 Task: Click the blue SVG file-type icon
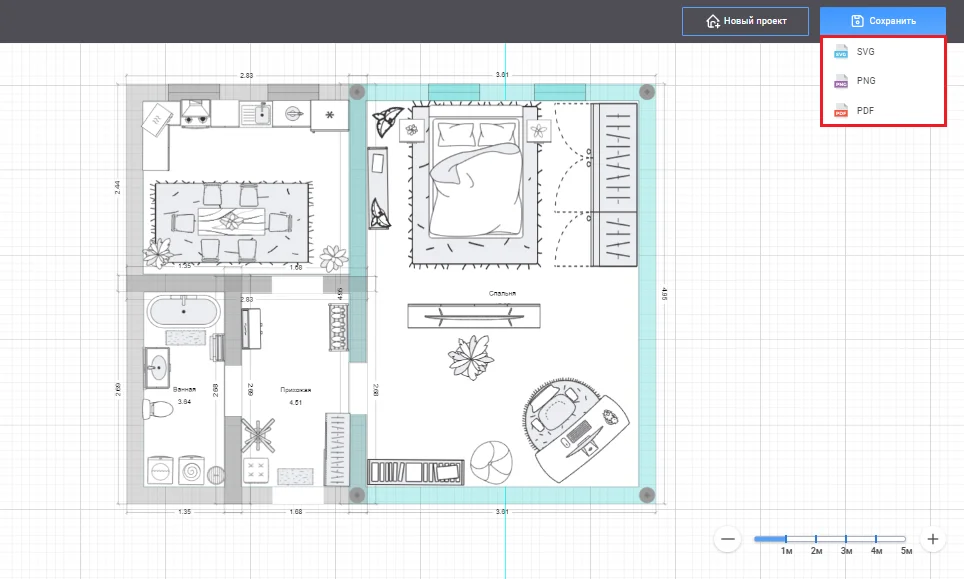tap(840, 51)
